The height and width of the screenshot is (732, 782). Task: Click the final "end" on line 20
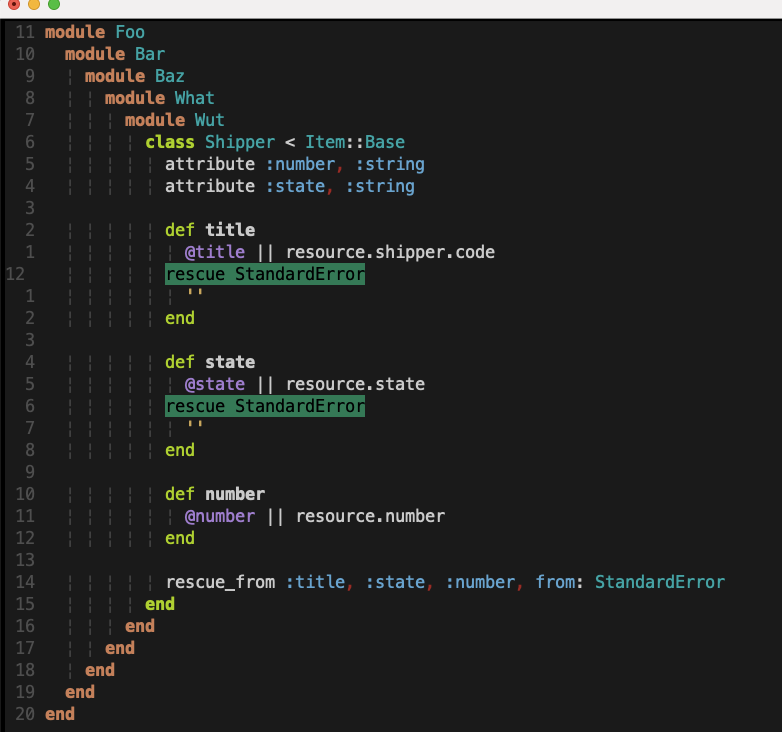(60, 714)
